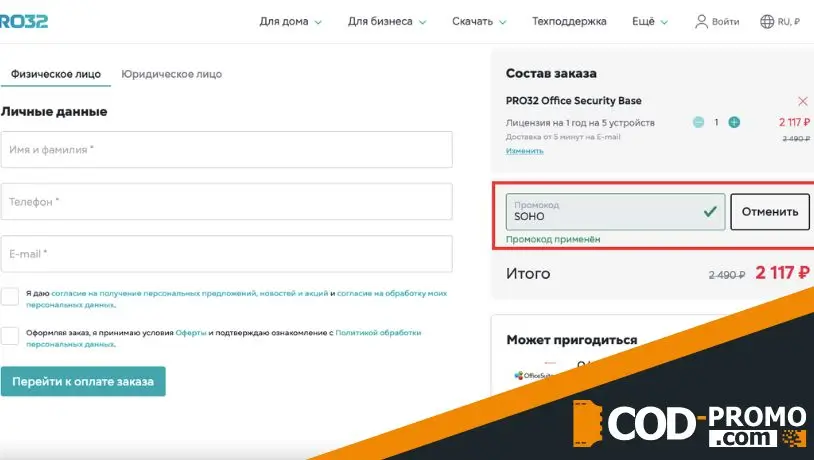Go to Техподдержка page
814x460 pixels.
pyautogui.click(x=569, y=21)
